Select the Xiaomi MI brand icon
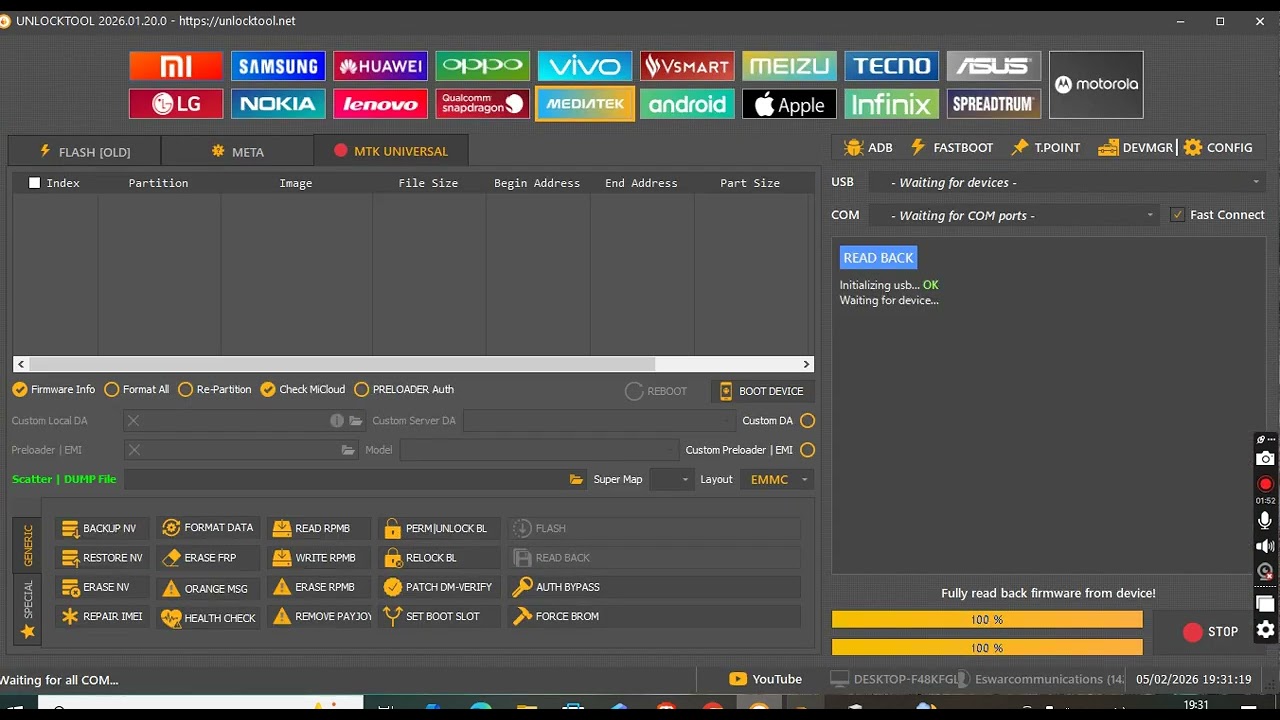Viewport: 1280px width, 720px height. 176,66
